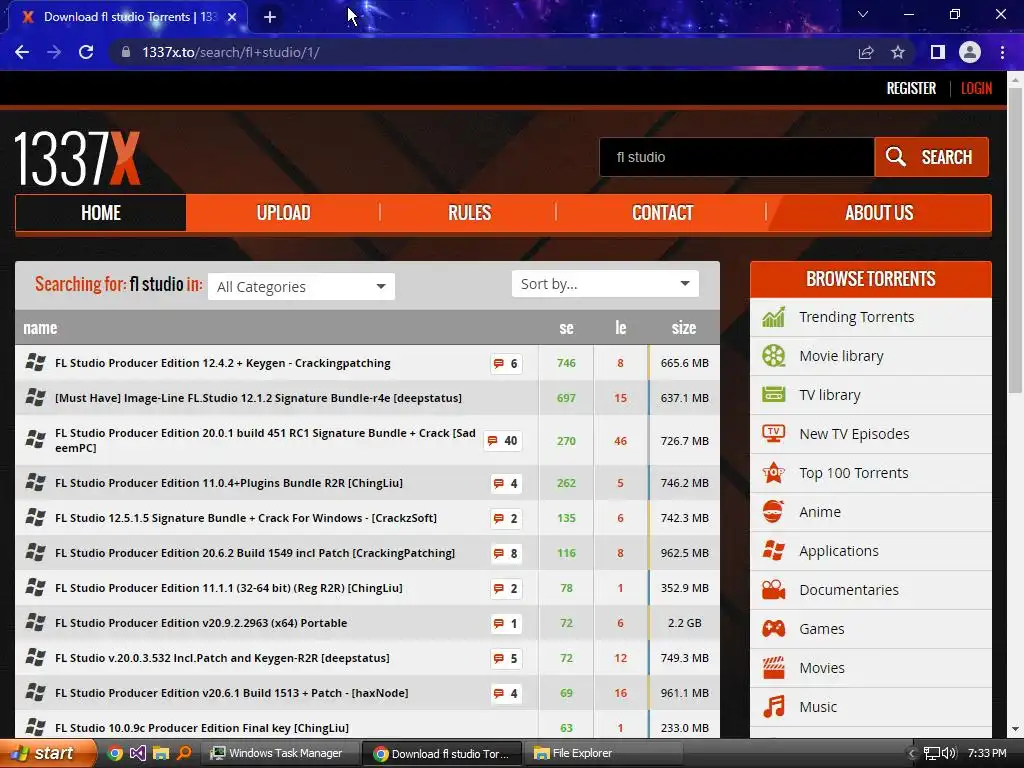
Task: Click the fl studio search input field
Action: (737, 157)
